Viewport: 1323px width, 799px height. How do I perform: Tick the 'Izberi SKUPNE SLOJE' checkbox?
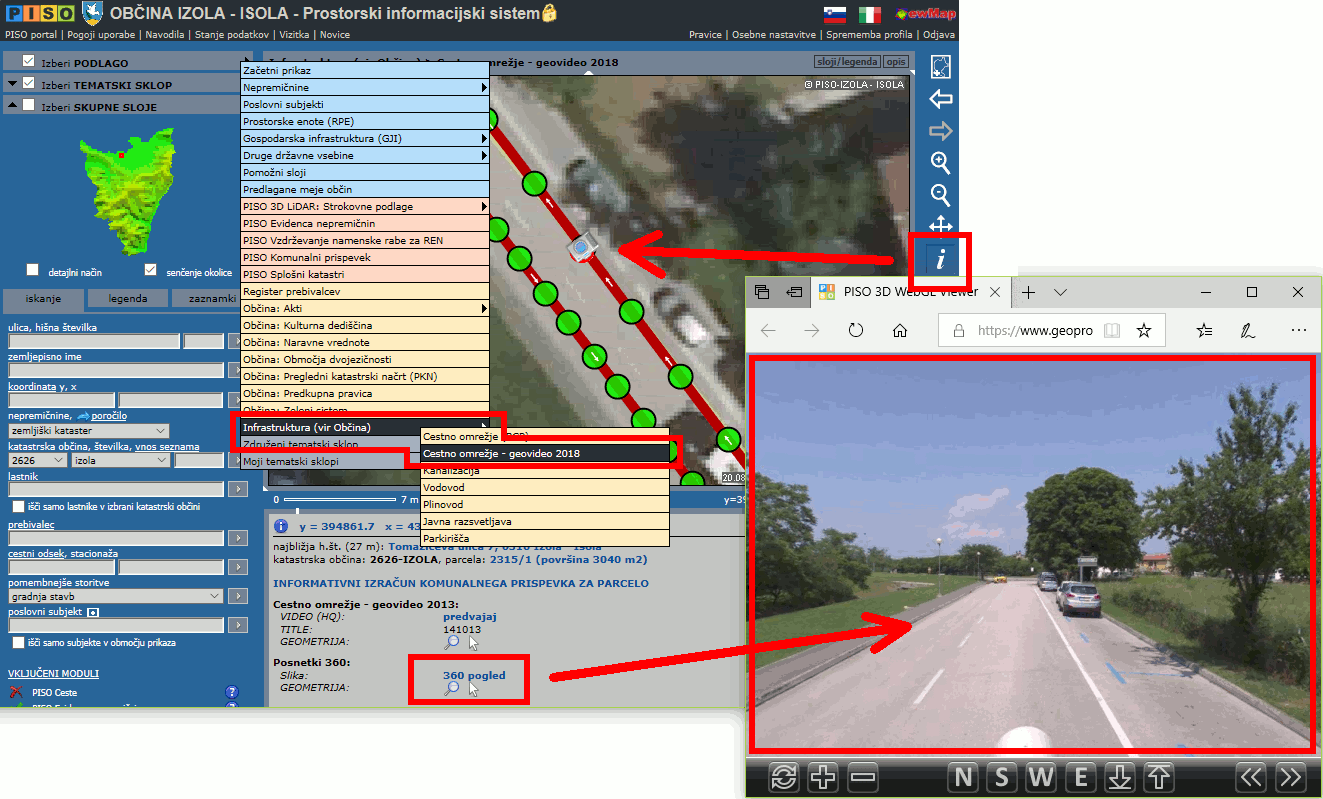pyautogui.click(x=29, y=105)
